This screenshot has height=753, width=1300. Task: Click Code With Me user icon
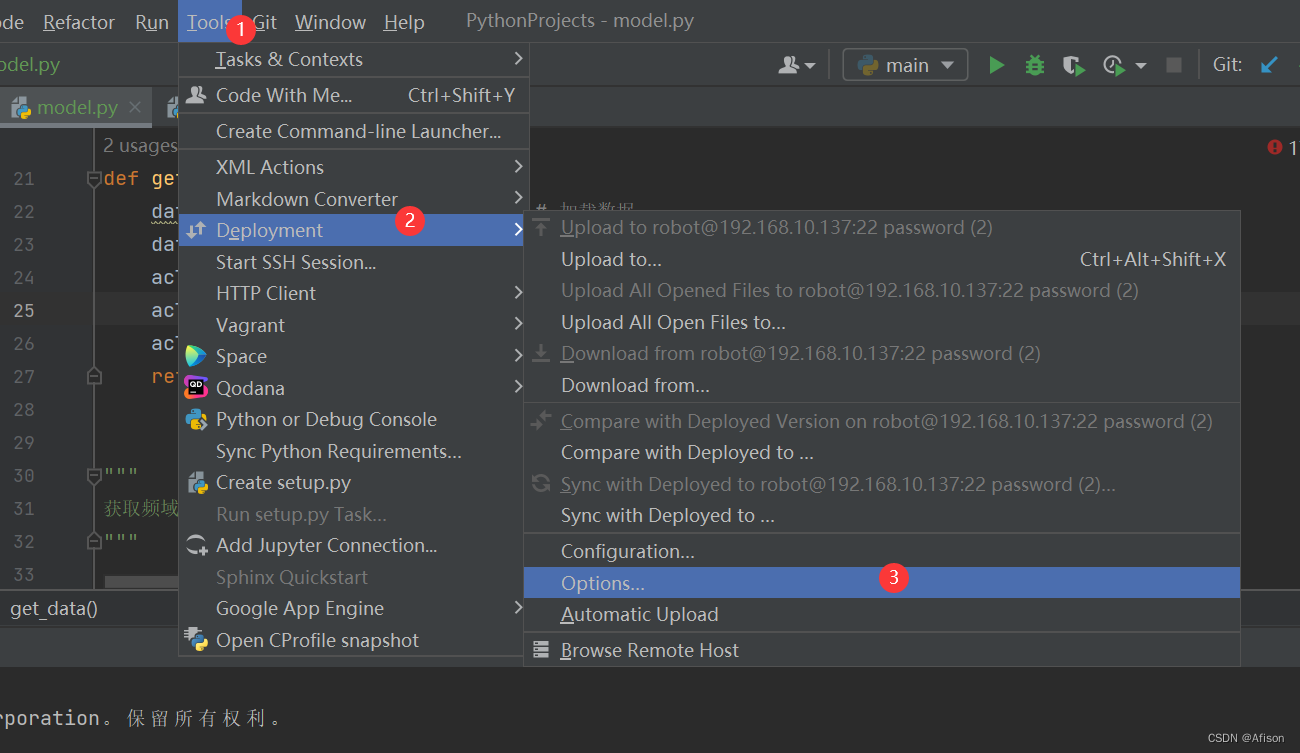(790, 65)
